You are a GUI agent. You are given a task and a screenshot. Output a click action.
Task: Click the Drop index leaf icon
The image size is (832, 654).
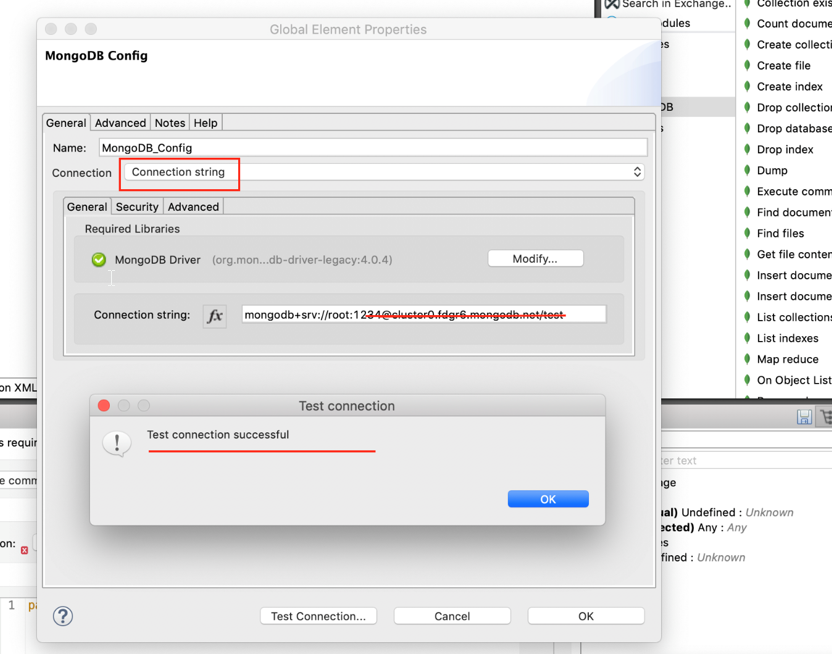click(x=747, y=149)
